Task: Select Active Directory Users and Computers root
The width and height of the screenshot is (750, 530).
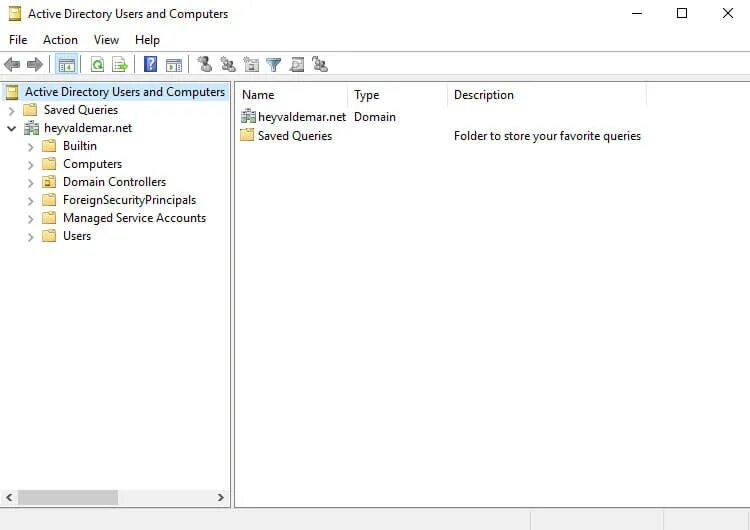Action: (125, 91)
